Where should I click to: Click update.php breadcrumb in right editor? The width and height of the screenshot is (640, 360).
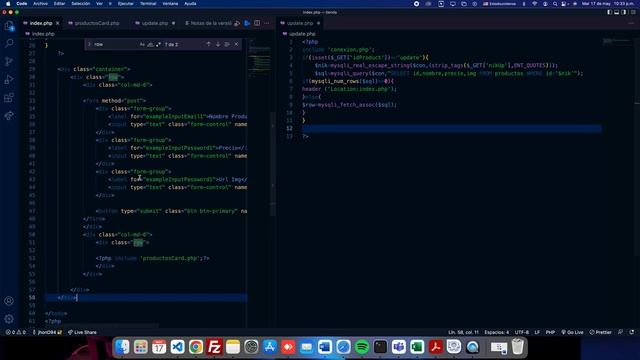[x=302, y=34]
